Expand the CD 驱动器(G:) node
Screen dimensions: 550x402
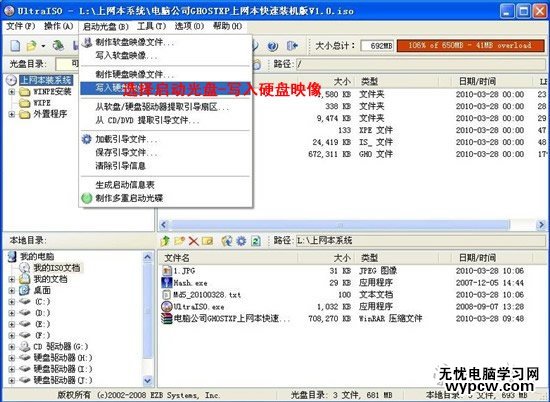pos(12,347)
